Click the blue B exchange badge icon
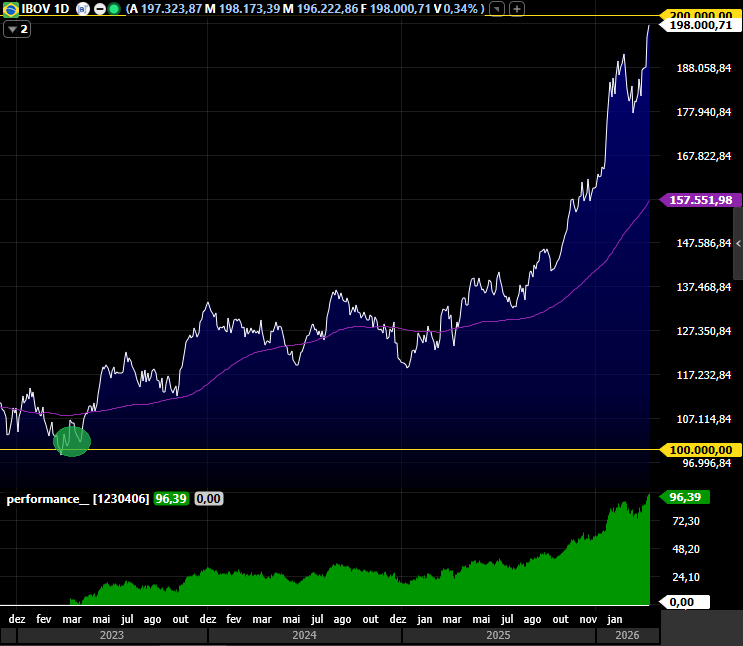 (x=83, y=9)
